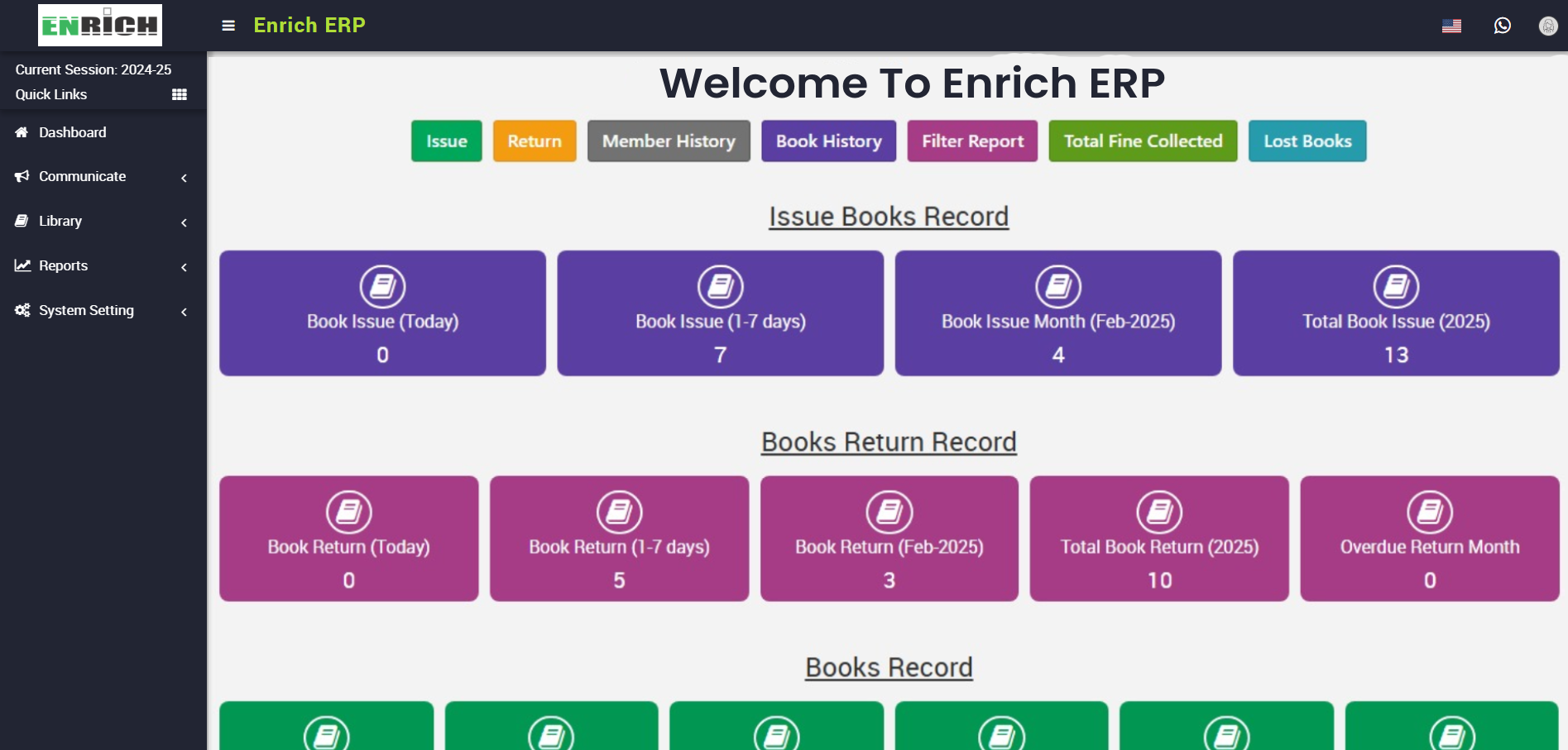The width and height of the screenshot is (1568, 750).
Task: Click the Total Book Issue (2025) icon
Action: (1396, 286)
